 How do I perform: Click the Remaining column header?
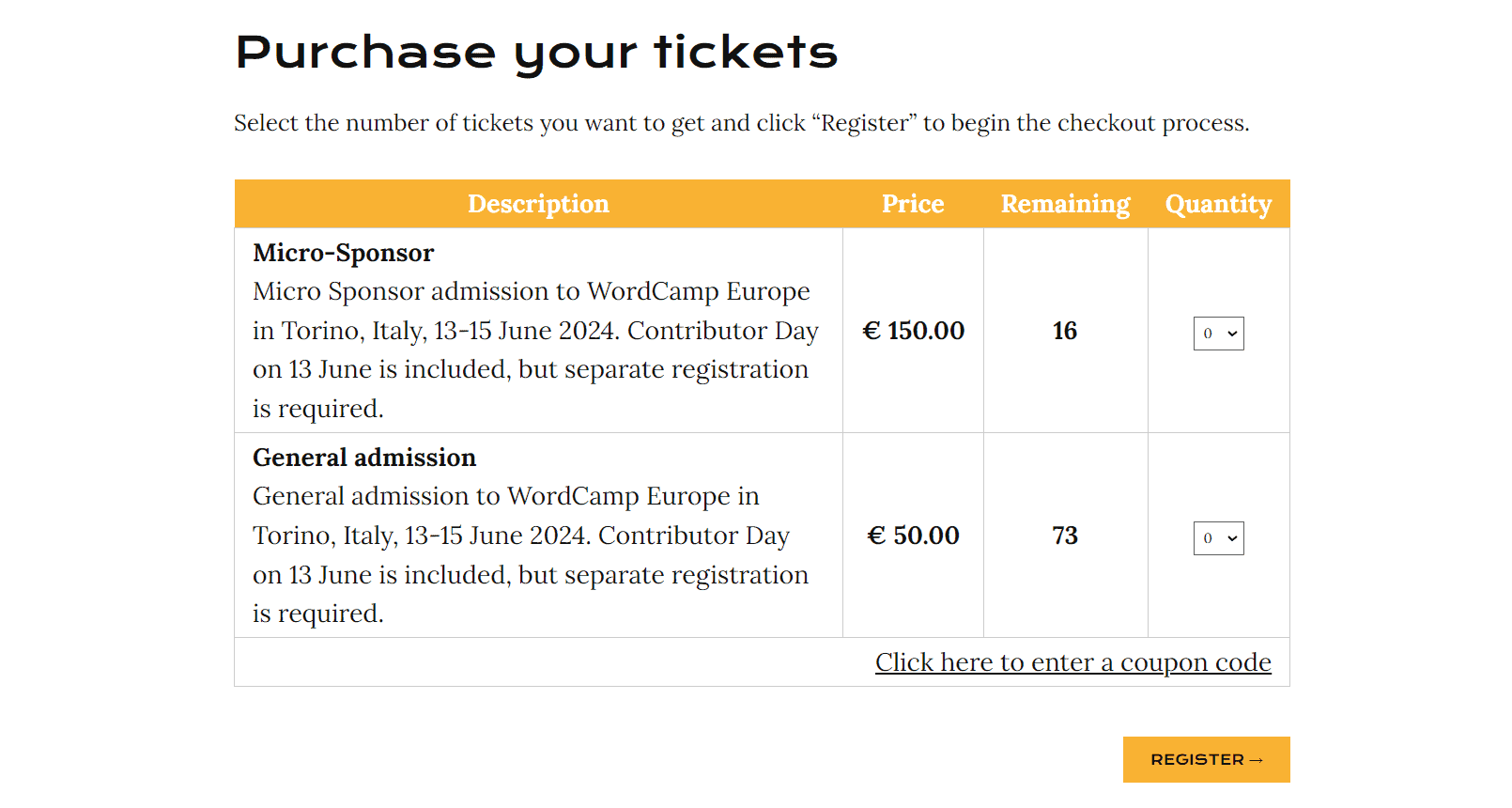tap(1065, 204)
